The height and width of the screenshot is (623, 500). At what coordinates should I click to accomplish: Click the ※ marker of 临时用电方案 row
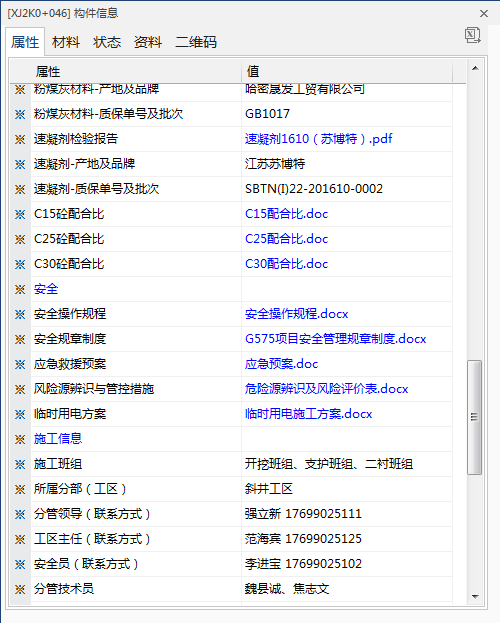pos(20,415)
